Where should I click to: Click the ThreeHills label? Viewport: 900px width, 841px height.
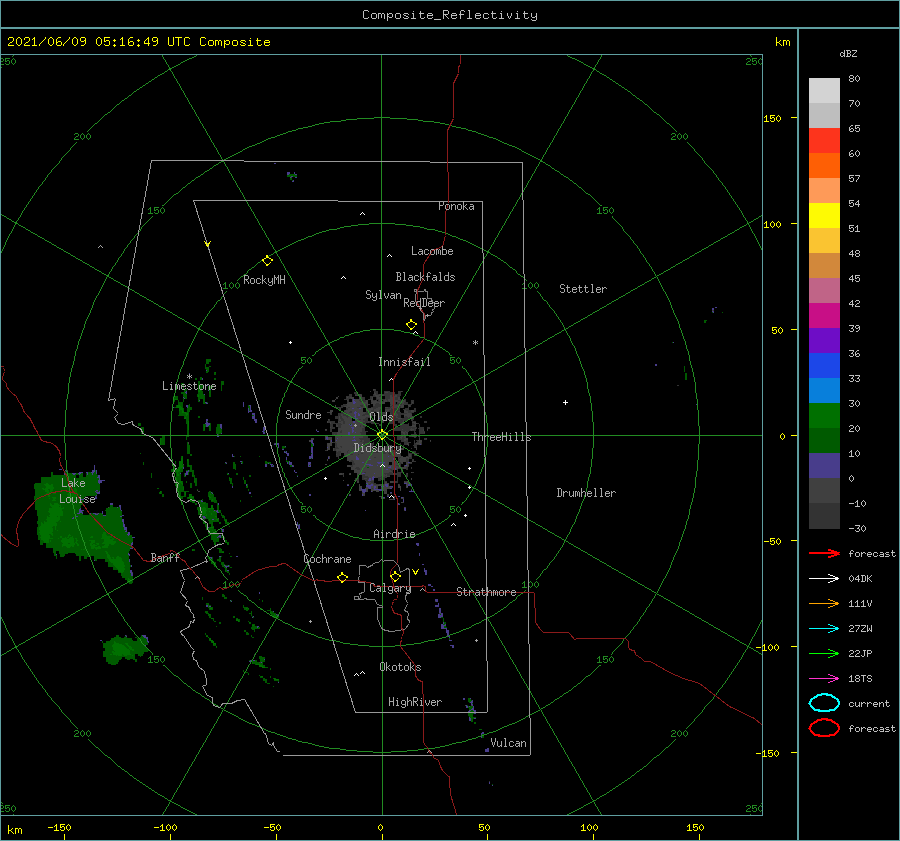tap(501, 437)
